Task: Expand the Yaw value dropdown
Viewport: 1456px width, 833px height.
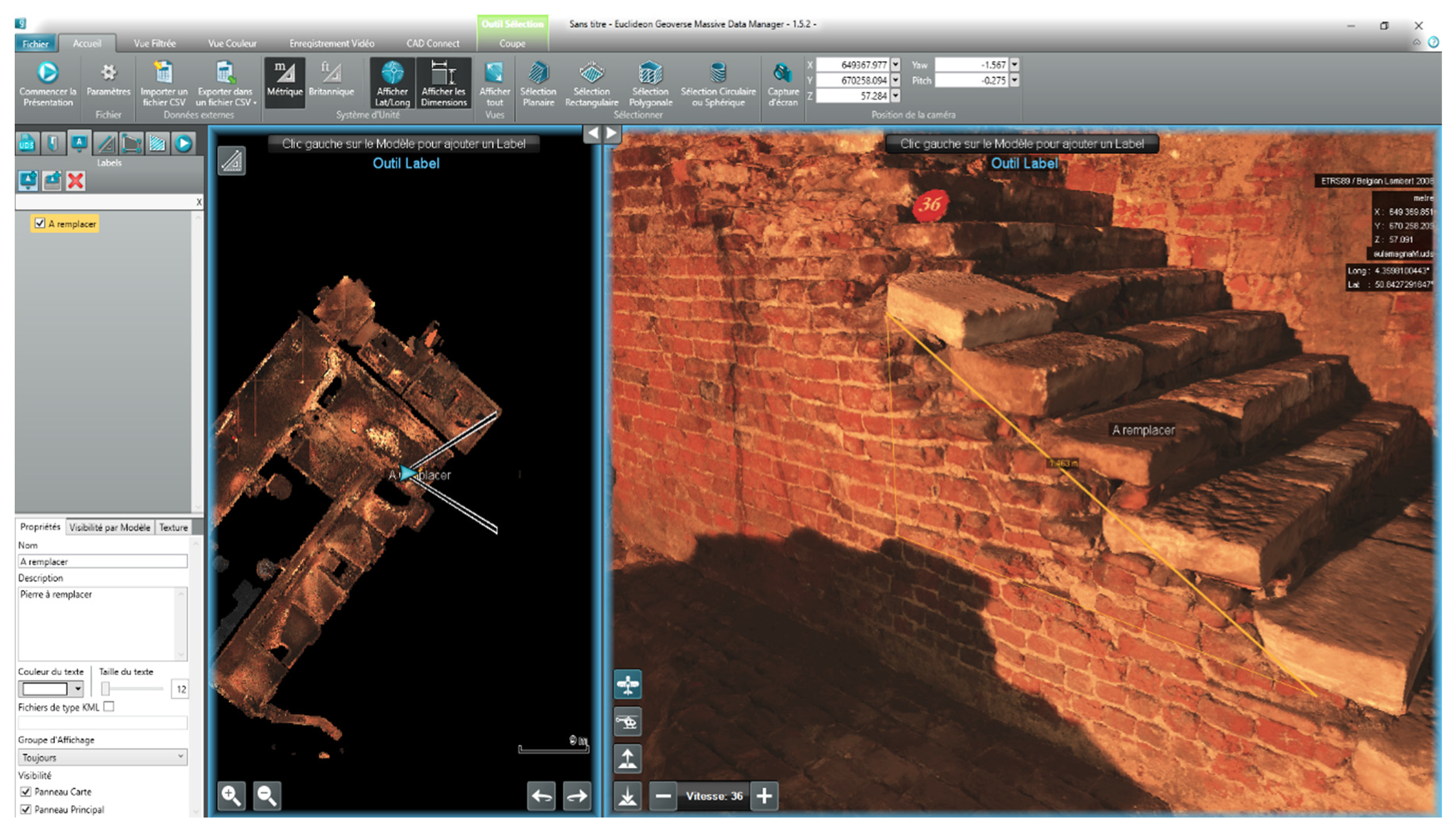Action: click(x=1015, y=65)
